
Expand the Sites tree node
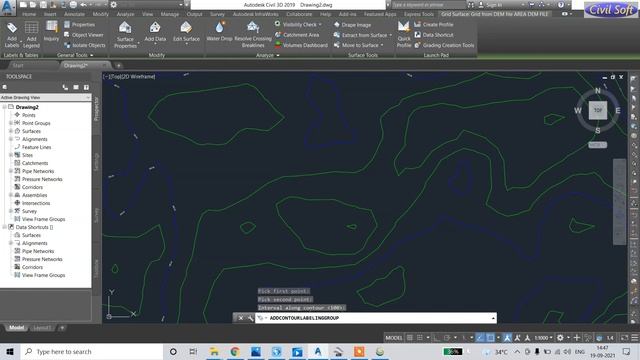click(11, 155)
